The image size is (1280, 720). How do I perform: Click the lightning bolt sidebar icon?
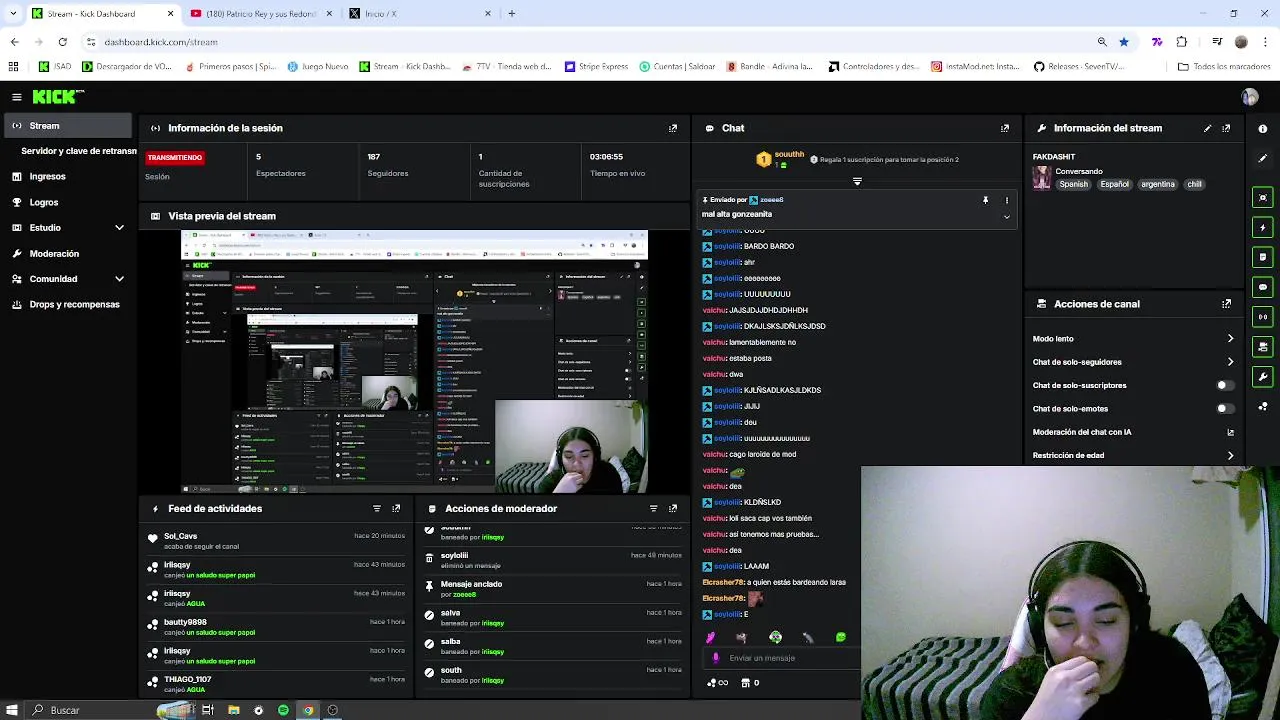click(x=1263, y=227)
